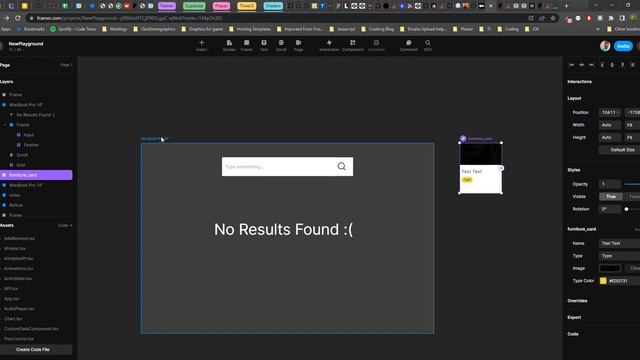Click the align left icon in properties panel
Image resolution: width=640 pixels, height=360 pixels.
pyautogui.click(x=571, y=65)
